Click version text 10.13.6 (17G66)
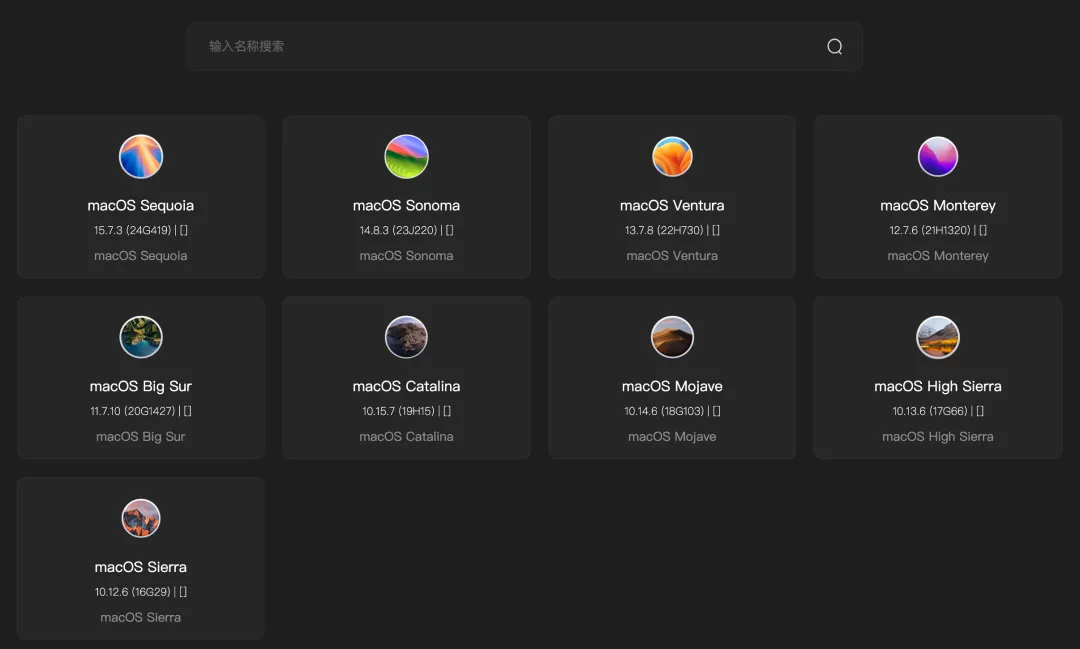The image size is (1080, 649). 930,411
